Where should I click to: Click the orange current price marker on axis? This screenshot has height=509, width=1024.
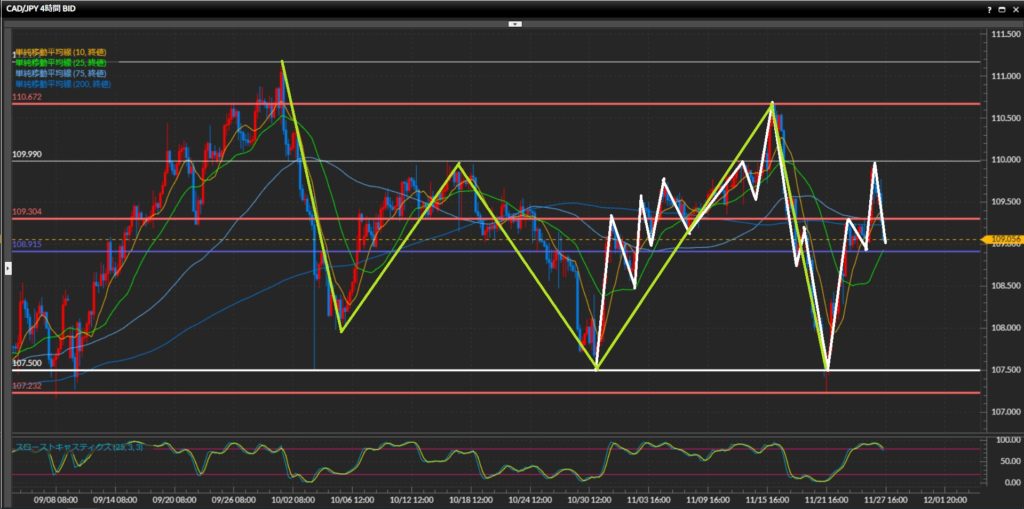[x=1001, y=240]
